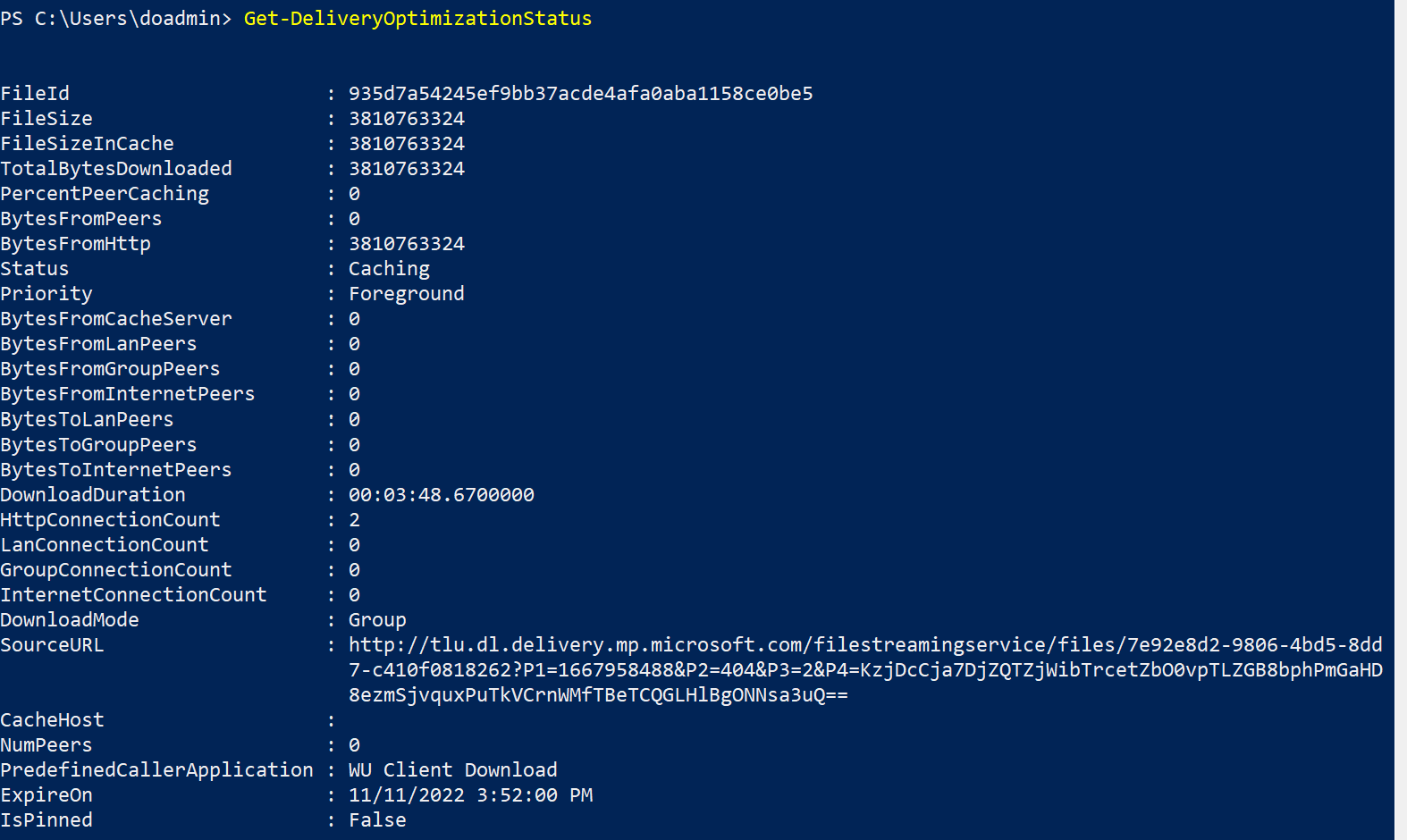Click the Priority value Foreground
The image size is (1407, 840).
coord(407,294)
